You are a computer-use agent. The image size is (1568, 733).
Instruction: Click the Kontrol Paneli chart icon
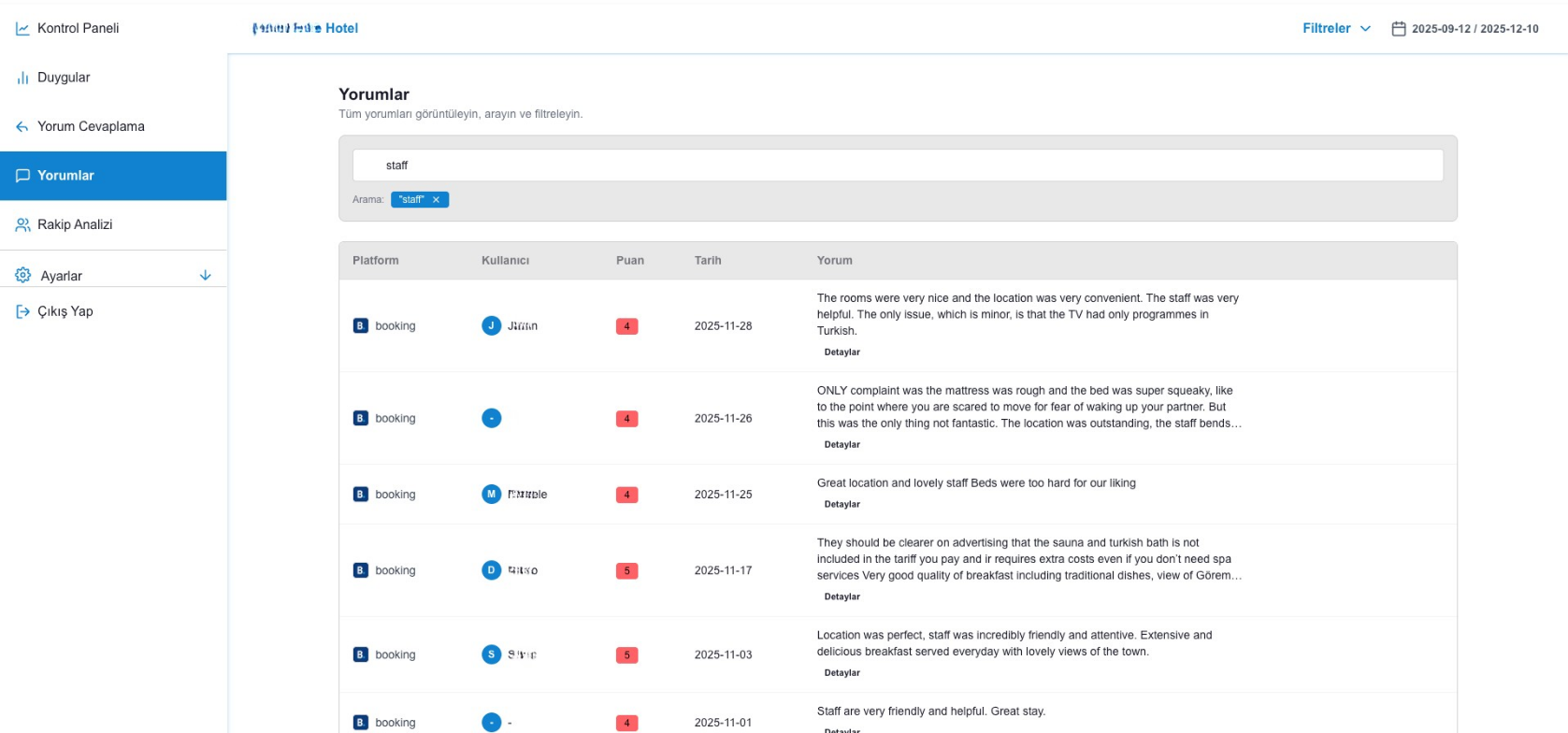point(22,29)
